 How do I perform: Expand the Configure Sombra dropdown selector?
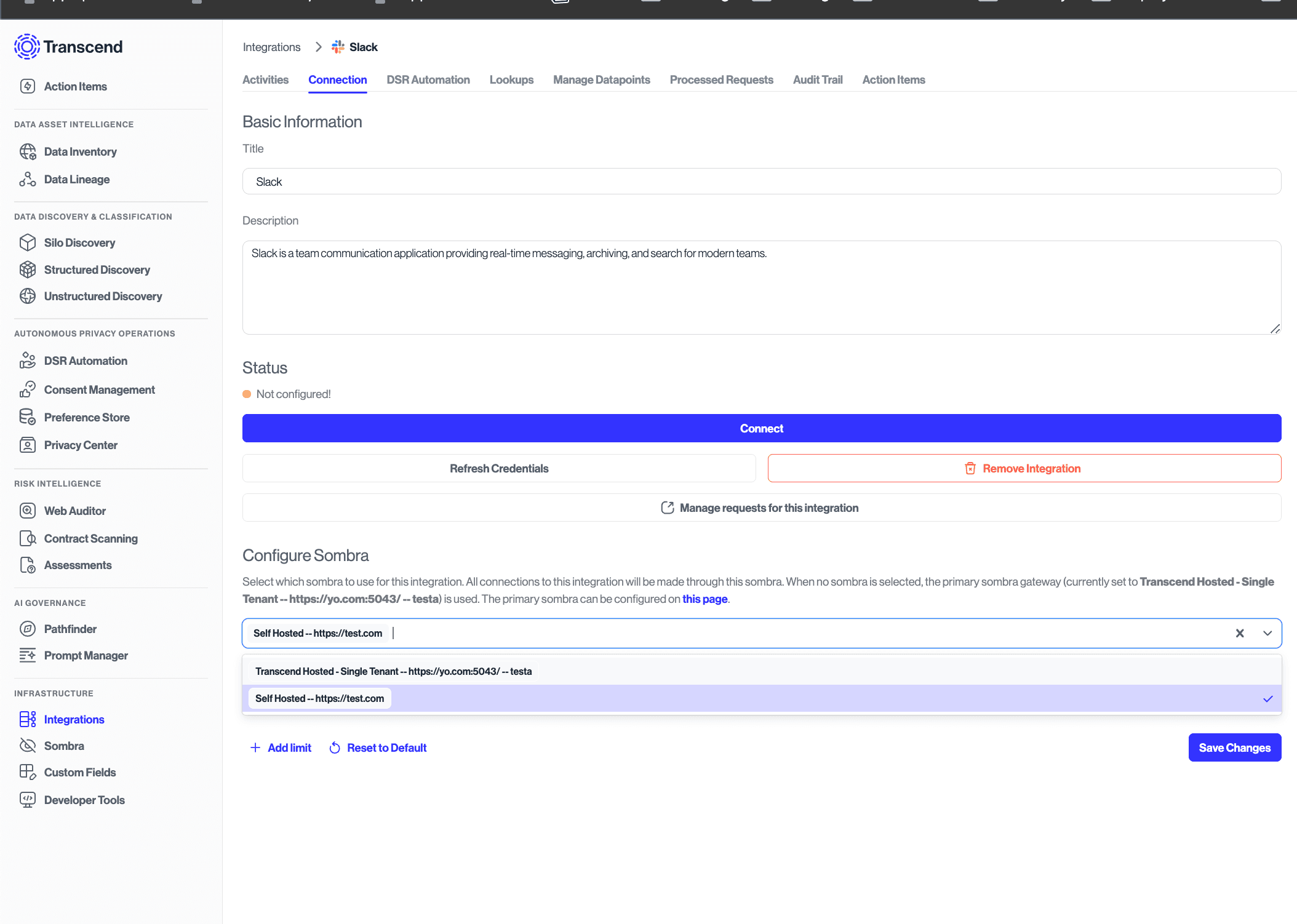(1267, 632)
